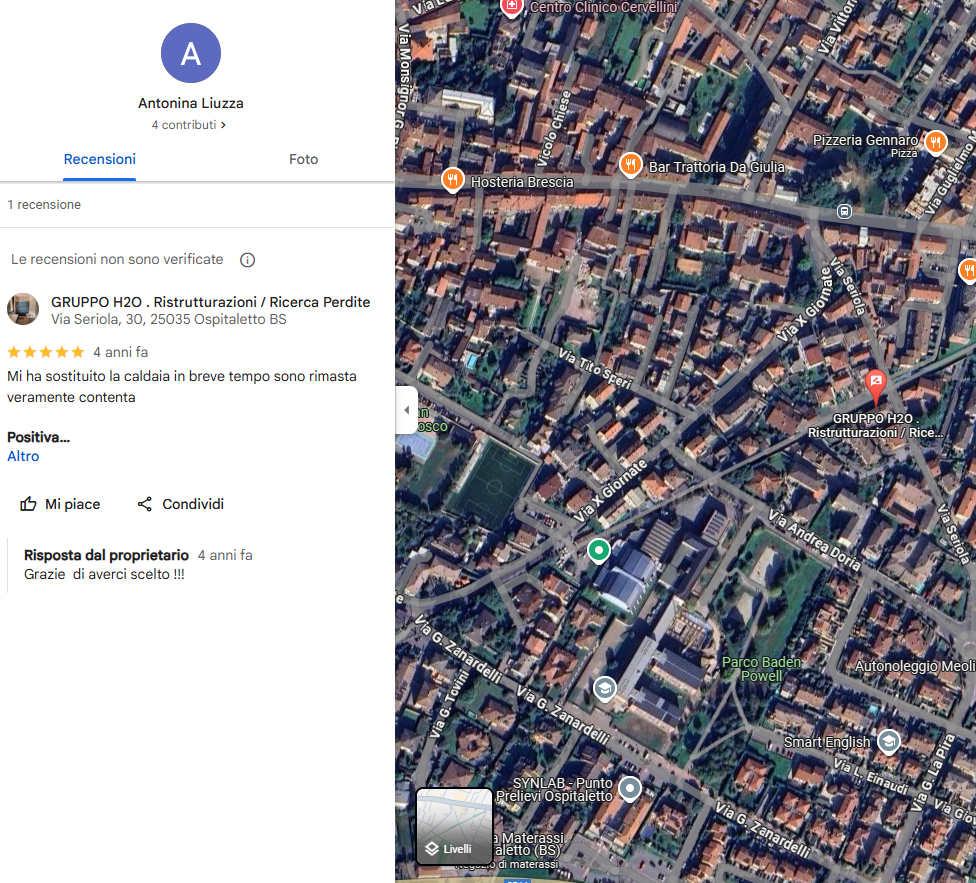The image size is (976, 883).
Task: Click the 'Vicolo Chiese' street label
Action: click(554, 129)
